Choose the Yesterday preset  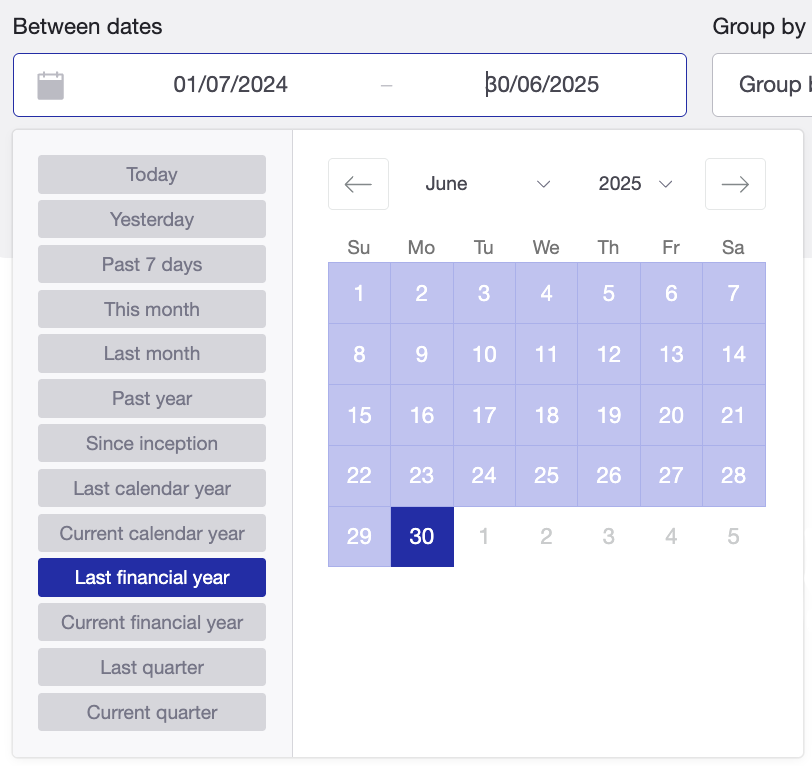[152, 219]
